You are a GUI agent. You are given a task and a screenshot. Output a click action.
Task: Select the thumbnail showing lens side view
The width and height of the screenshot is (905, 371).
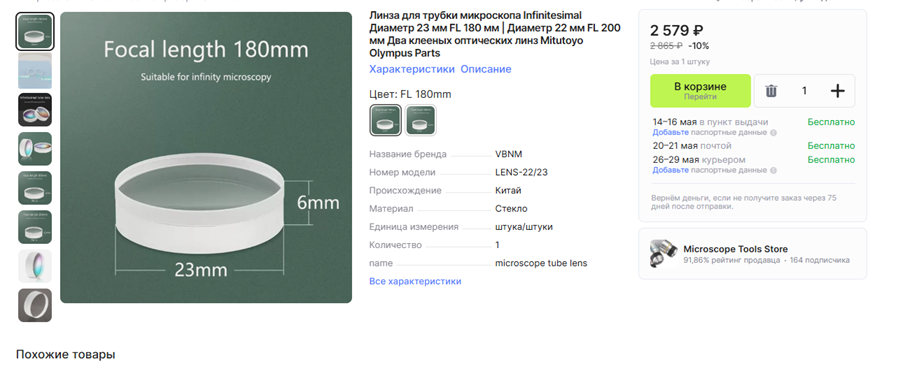[x=35, y=149]
